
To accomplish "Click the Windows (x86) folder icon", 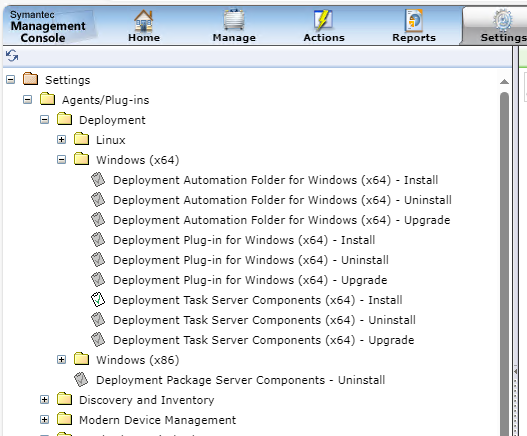I will tap(82, 359).
